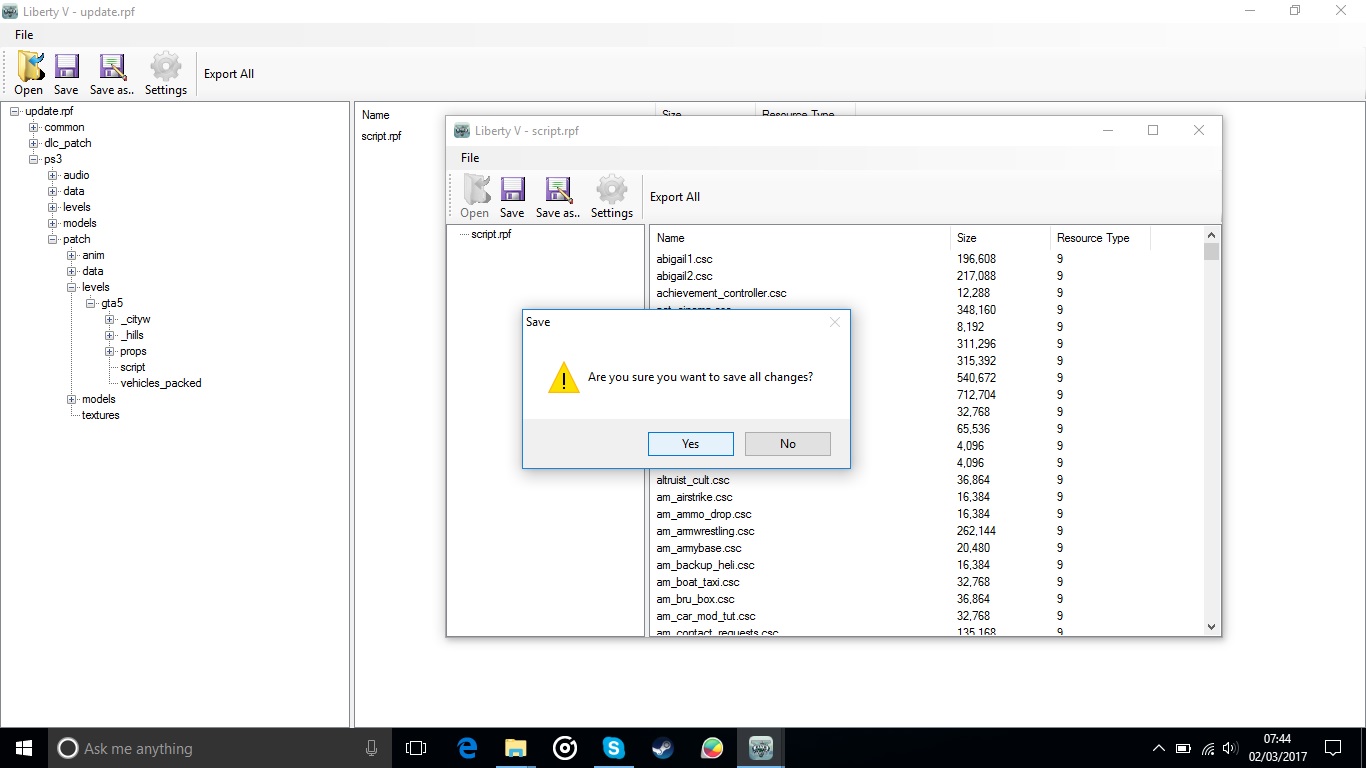Expand the dlc_patch tree node

click(x=34, y=143)
